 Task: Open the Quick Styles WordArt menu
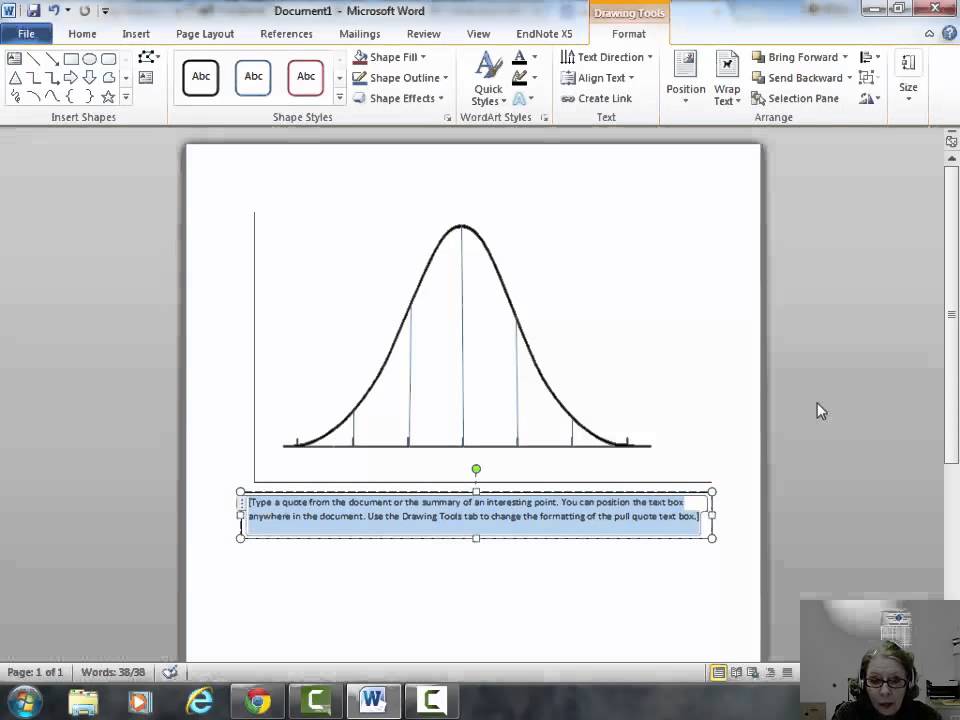pyautogui.click(x=488, y=78)
